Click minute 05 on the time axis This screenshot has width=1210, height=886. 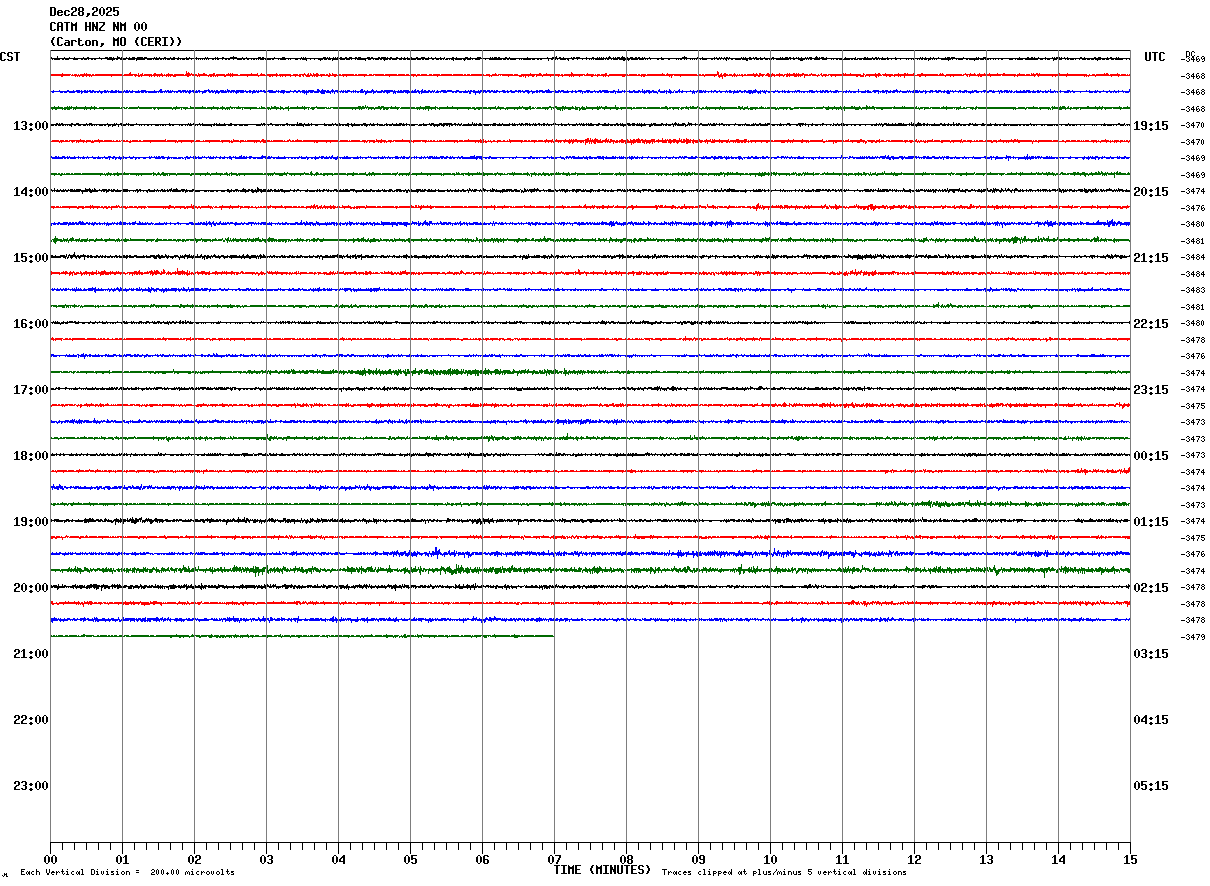(x=410, y=859)
